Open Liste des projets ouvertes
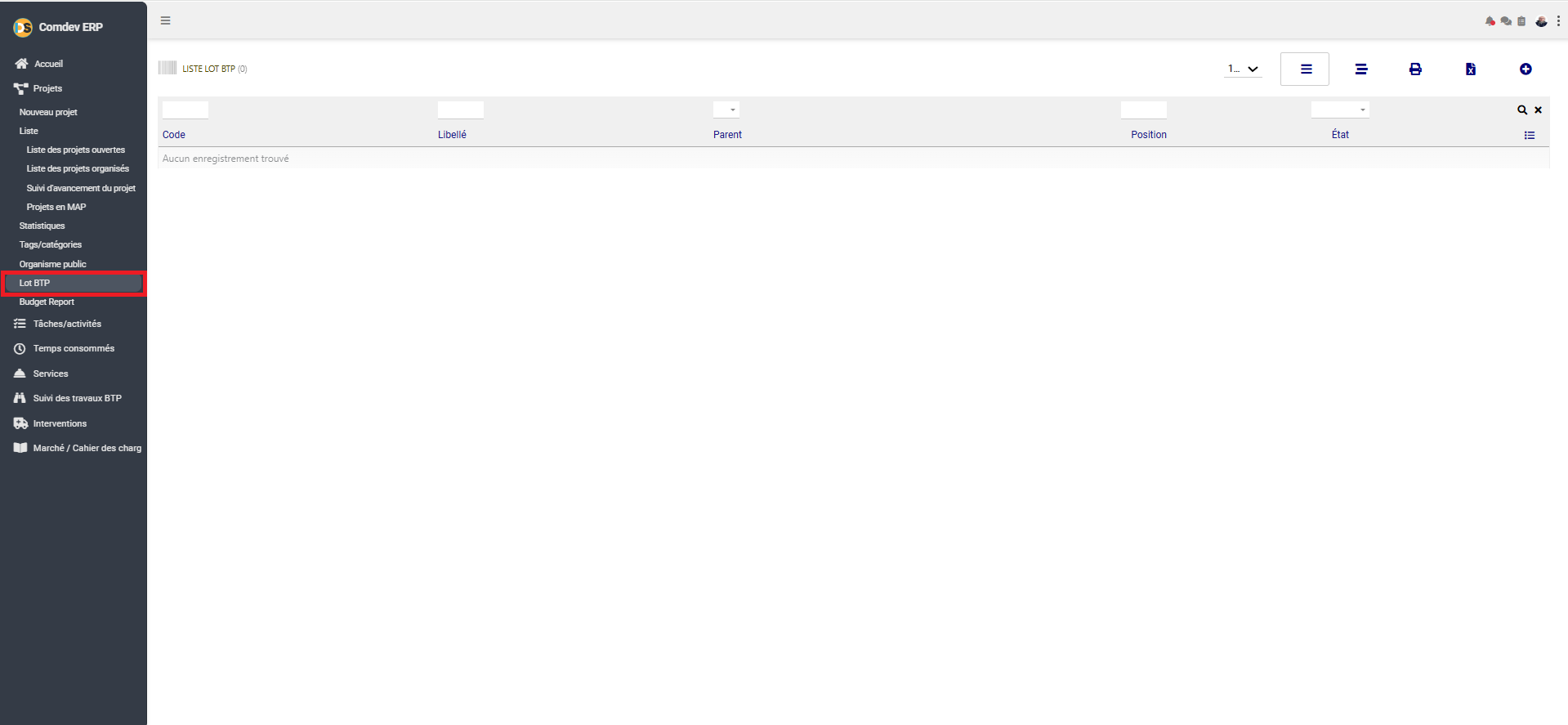 (x=76, y=150)
